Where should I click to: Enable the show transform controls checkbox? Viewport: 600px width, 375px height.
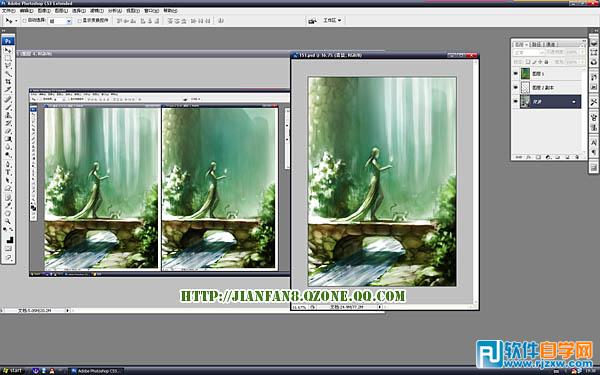coord(80,21)
